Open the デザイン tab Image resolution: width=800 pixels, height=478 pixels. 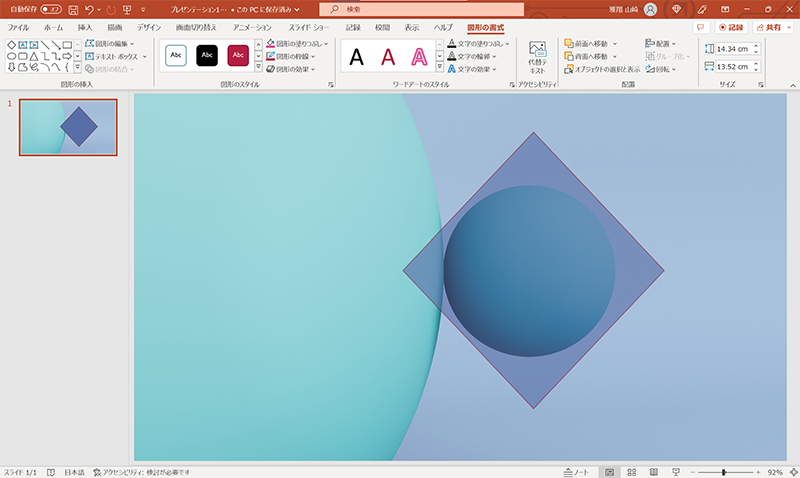(148, 27)
